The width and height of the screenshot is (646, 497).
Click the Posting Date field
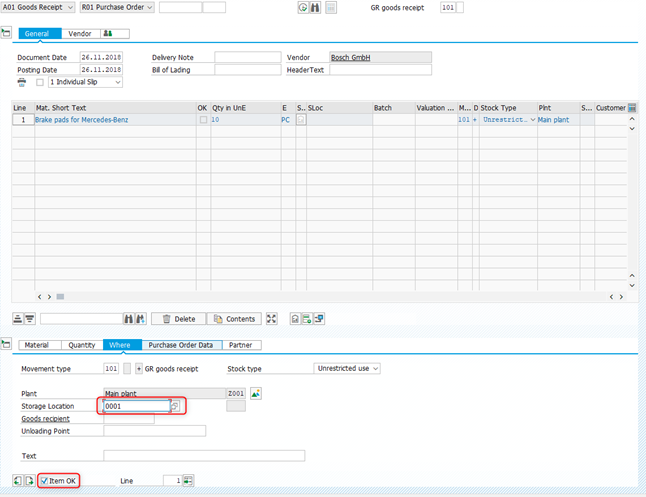pyautogui.click(x=101, y=70)
